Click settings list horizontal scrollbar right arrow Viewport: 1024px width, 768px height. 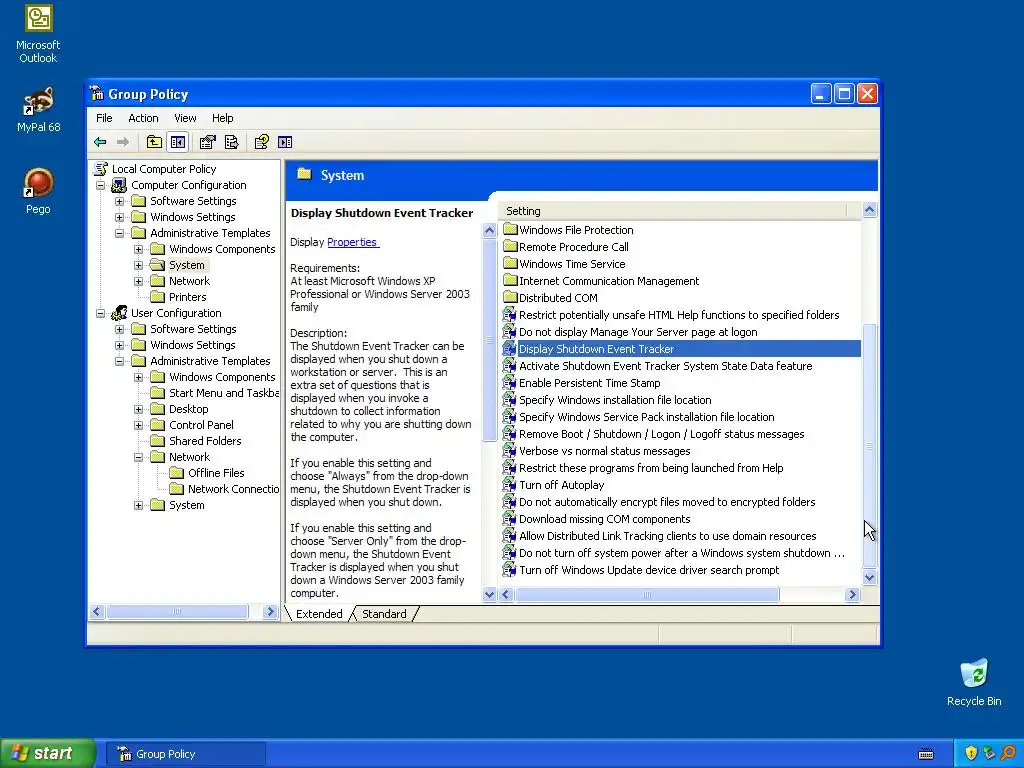[x=852, y=594]
